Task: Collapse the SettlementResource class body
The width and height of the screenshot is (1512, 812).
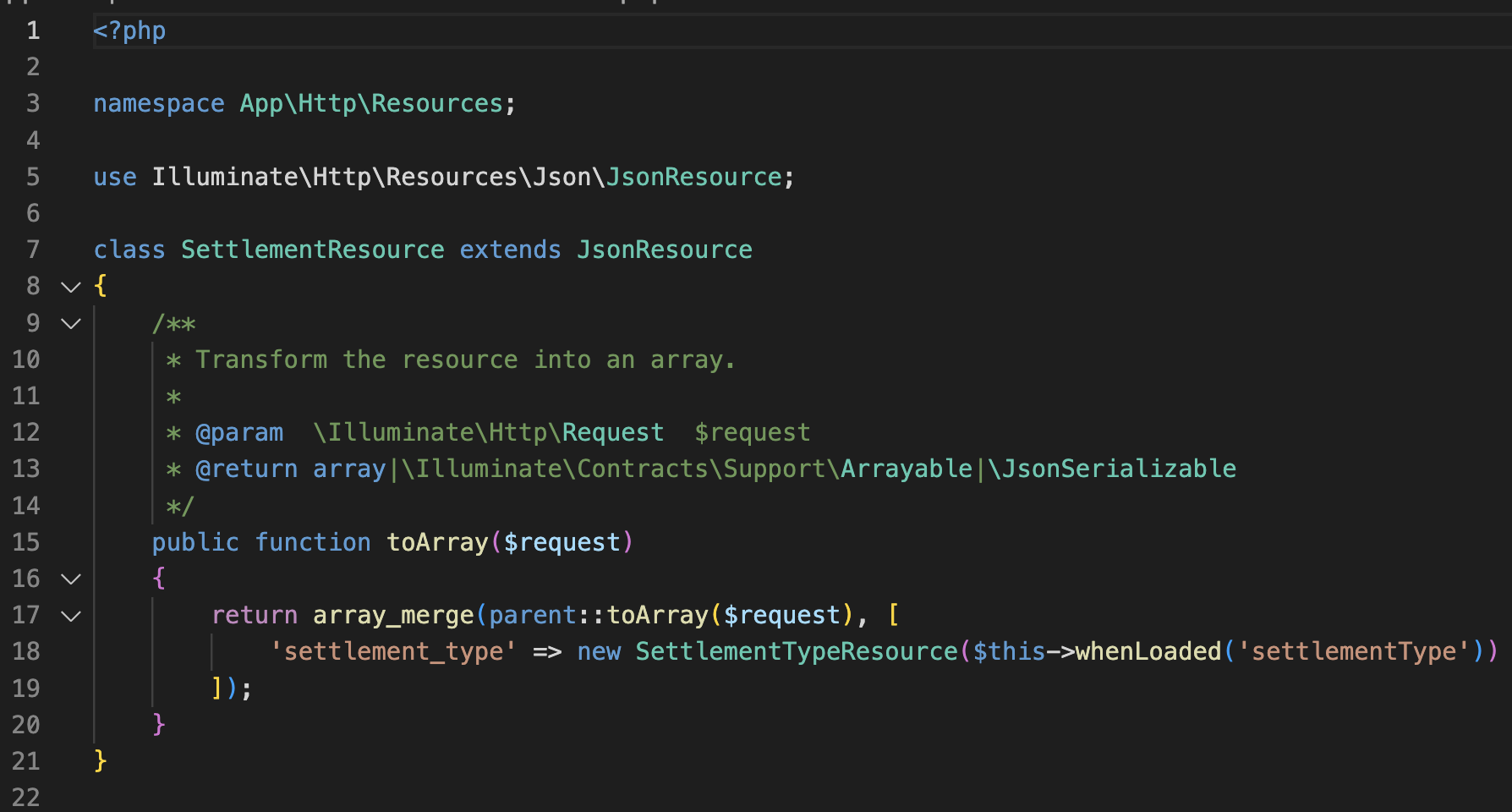Action: pyautogui.click(x=70, y=287)
